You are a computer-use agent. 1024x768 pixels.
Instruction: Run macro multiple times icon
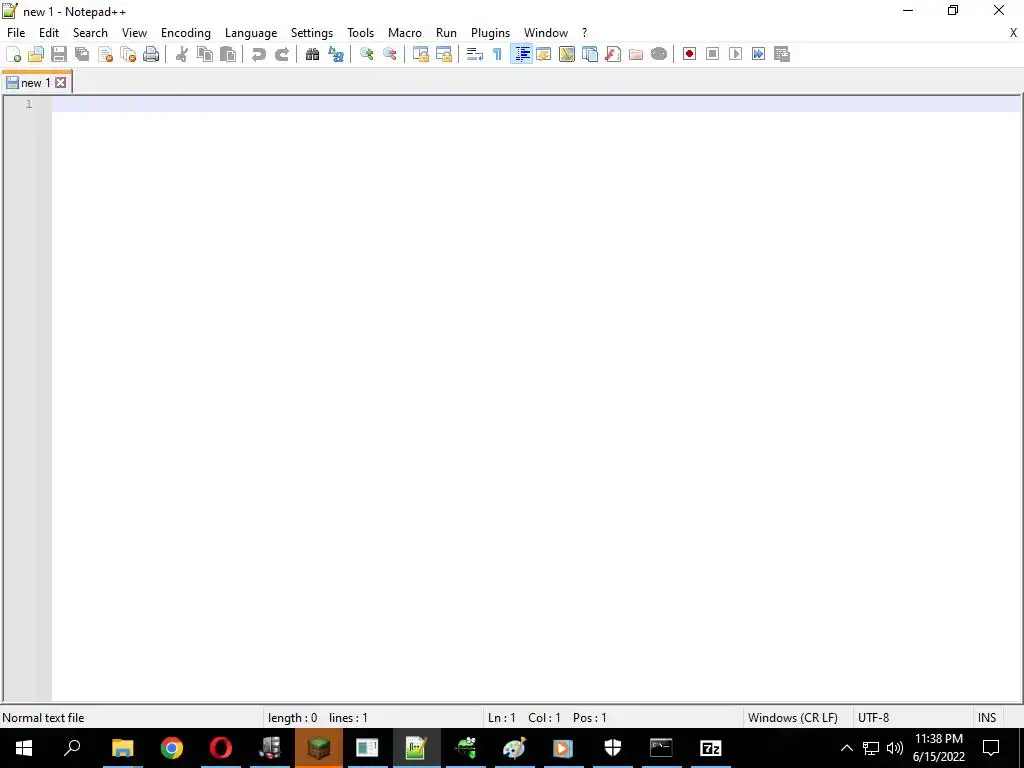[758, 54]
